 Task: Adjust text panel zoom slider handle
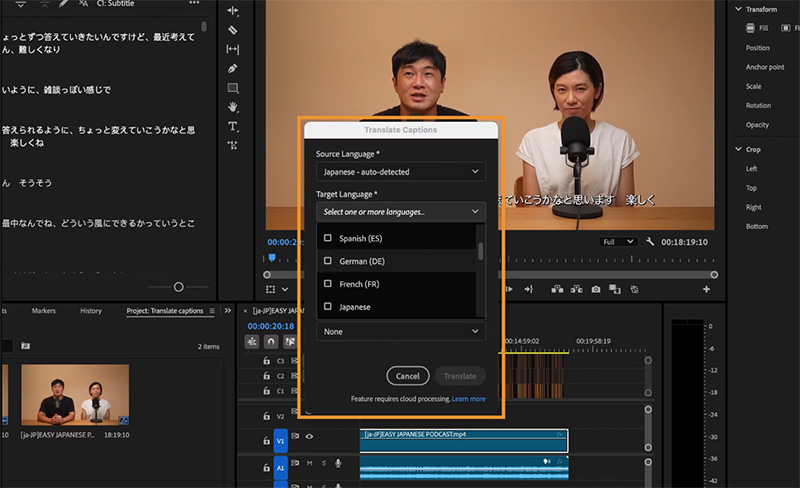[x=179, y=287]
